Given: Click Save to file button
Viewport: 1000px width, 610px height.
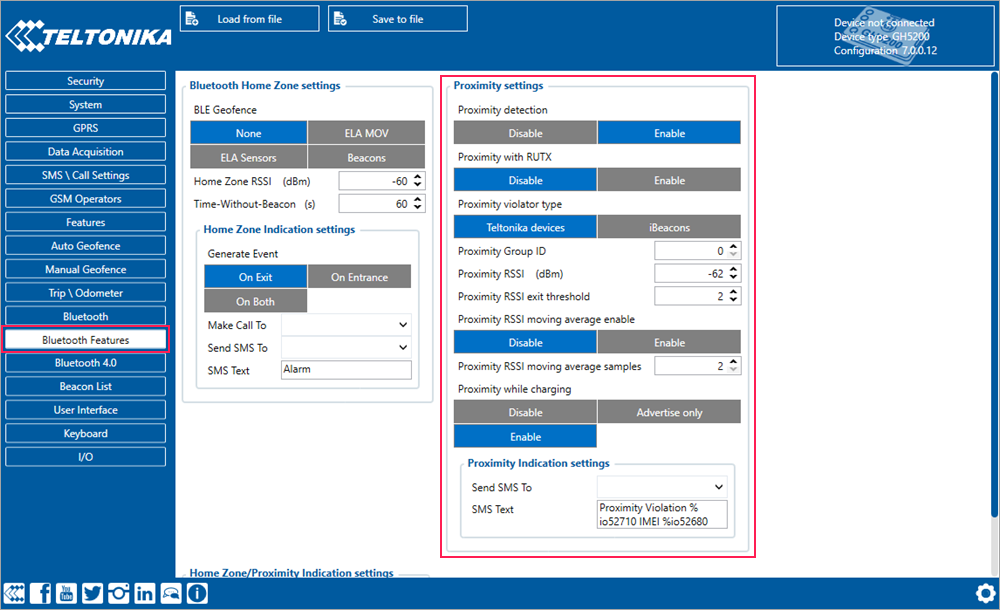Looking at the screenshot, I should tap(397, 19).
